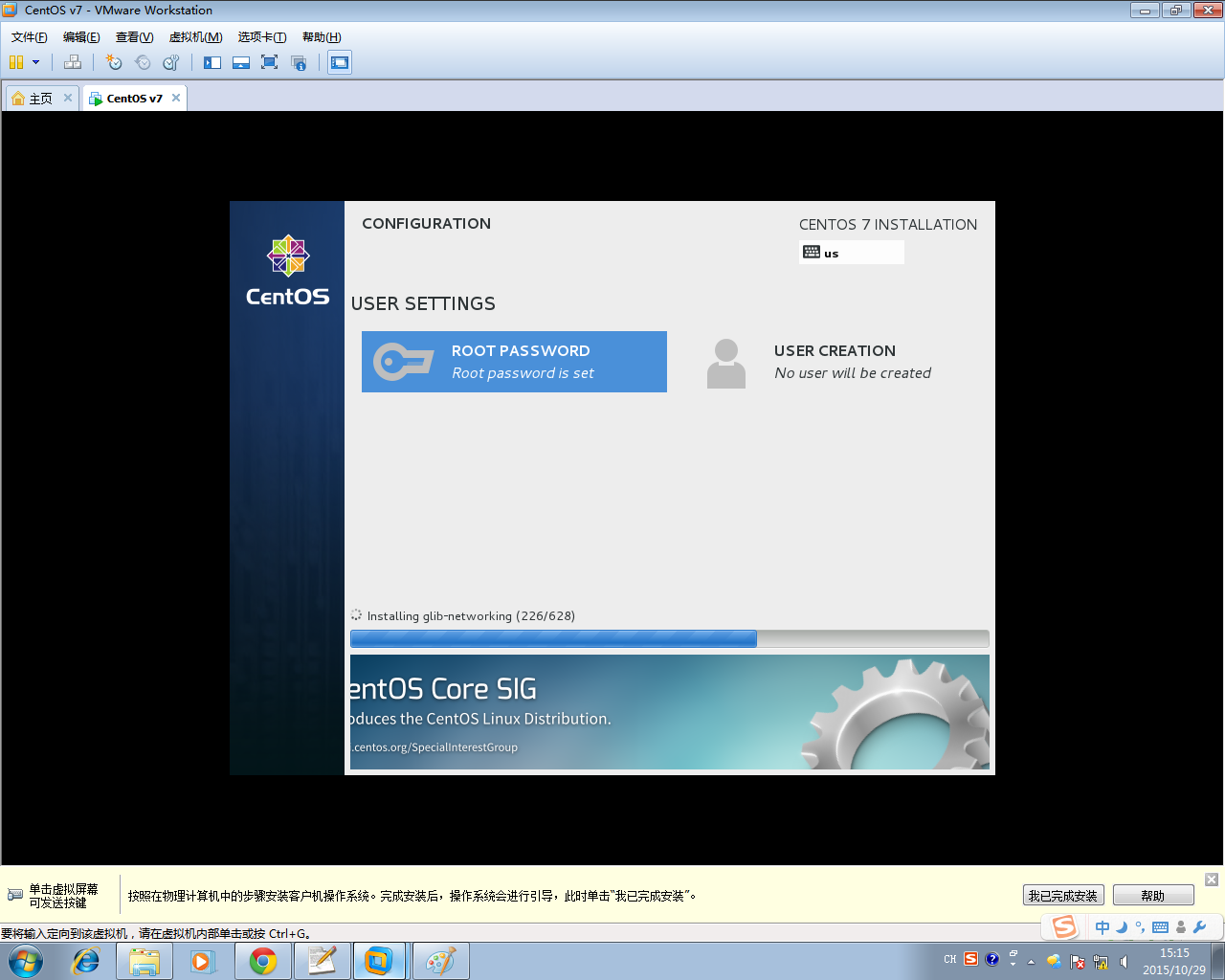Open the snapshot manager wrench-clock icon
Screen dimensions: 1225x980
pos(171,62)
